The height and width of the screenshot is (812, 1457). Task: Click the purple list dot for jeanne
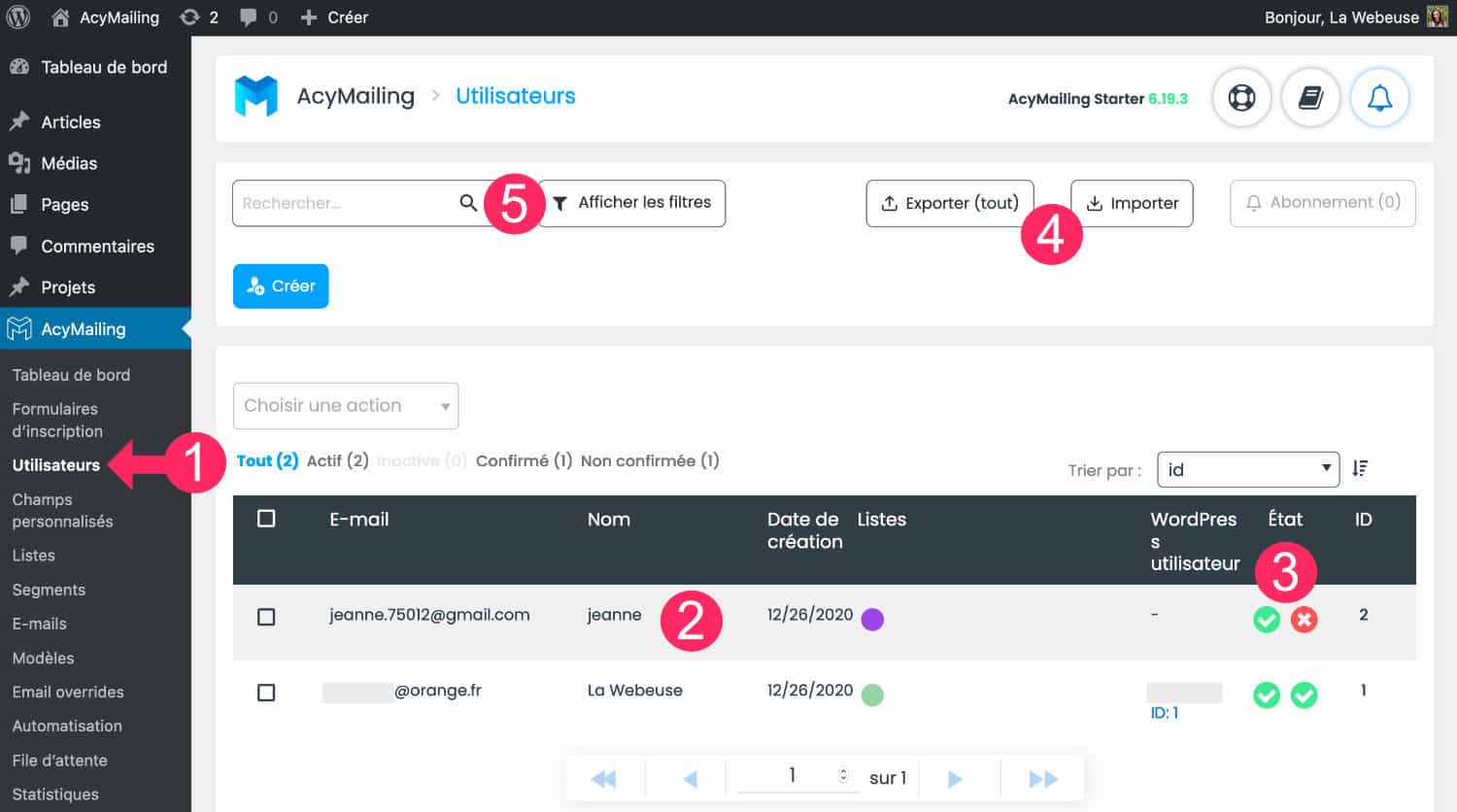872,619
